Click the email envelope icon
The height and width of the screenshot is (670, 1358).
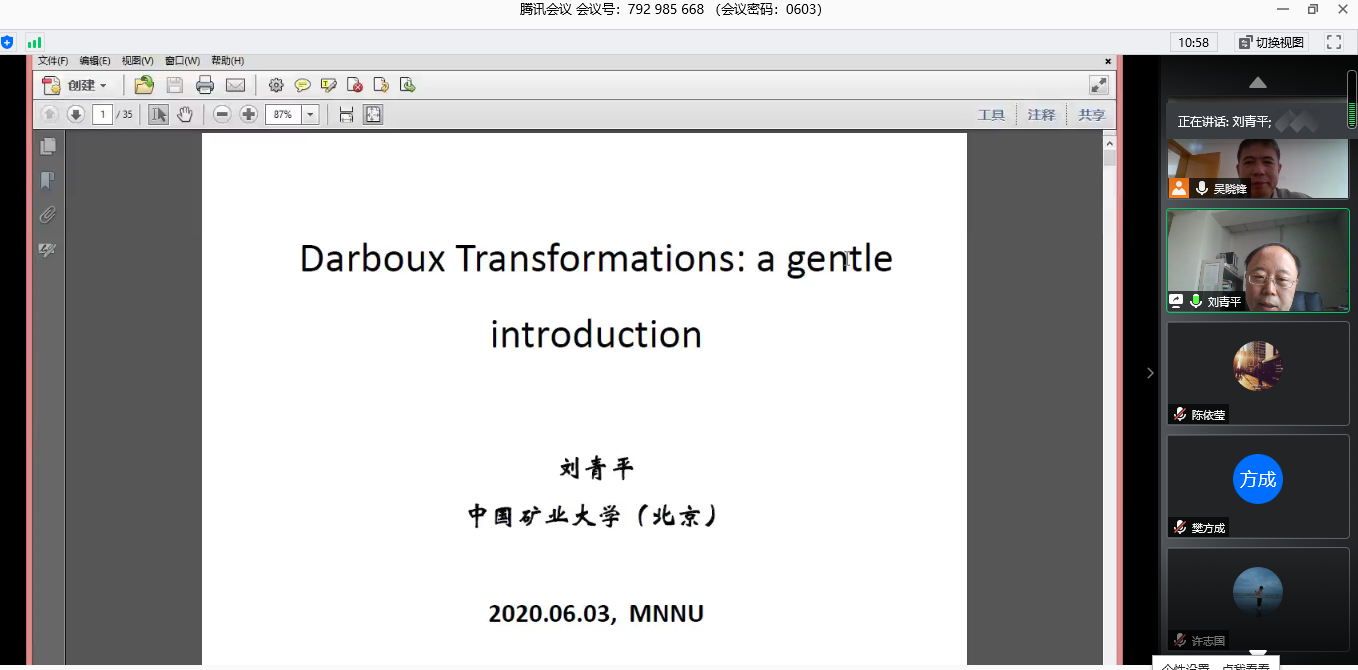(x=235, y=85)
